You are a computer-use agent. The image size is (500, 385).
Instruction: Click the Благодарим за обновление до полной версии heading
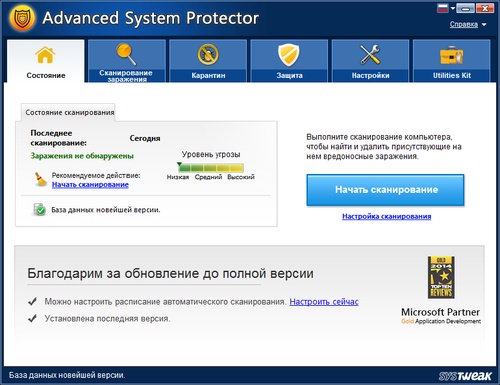coord(170,273)
